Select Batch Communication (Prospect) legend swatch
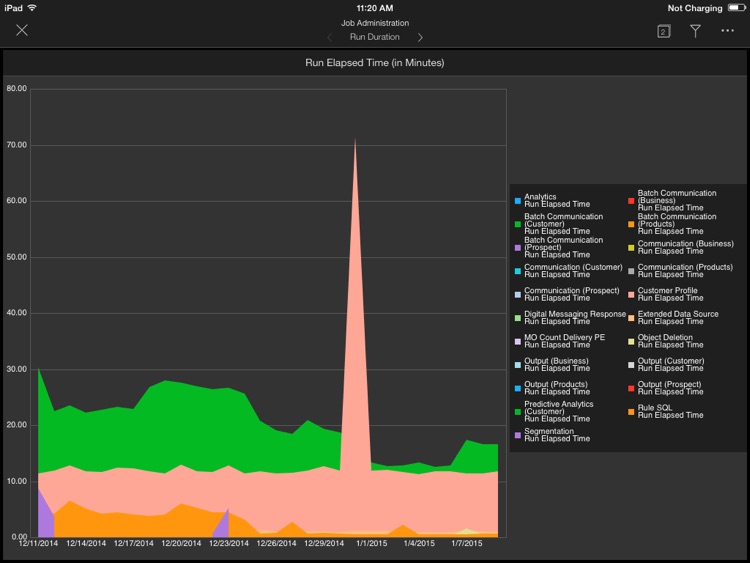This screenshot has height=563, width=750. pyautogui.click(x=518, y=248)
